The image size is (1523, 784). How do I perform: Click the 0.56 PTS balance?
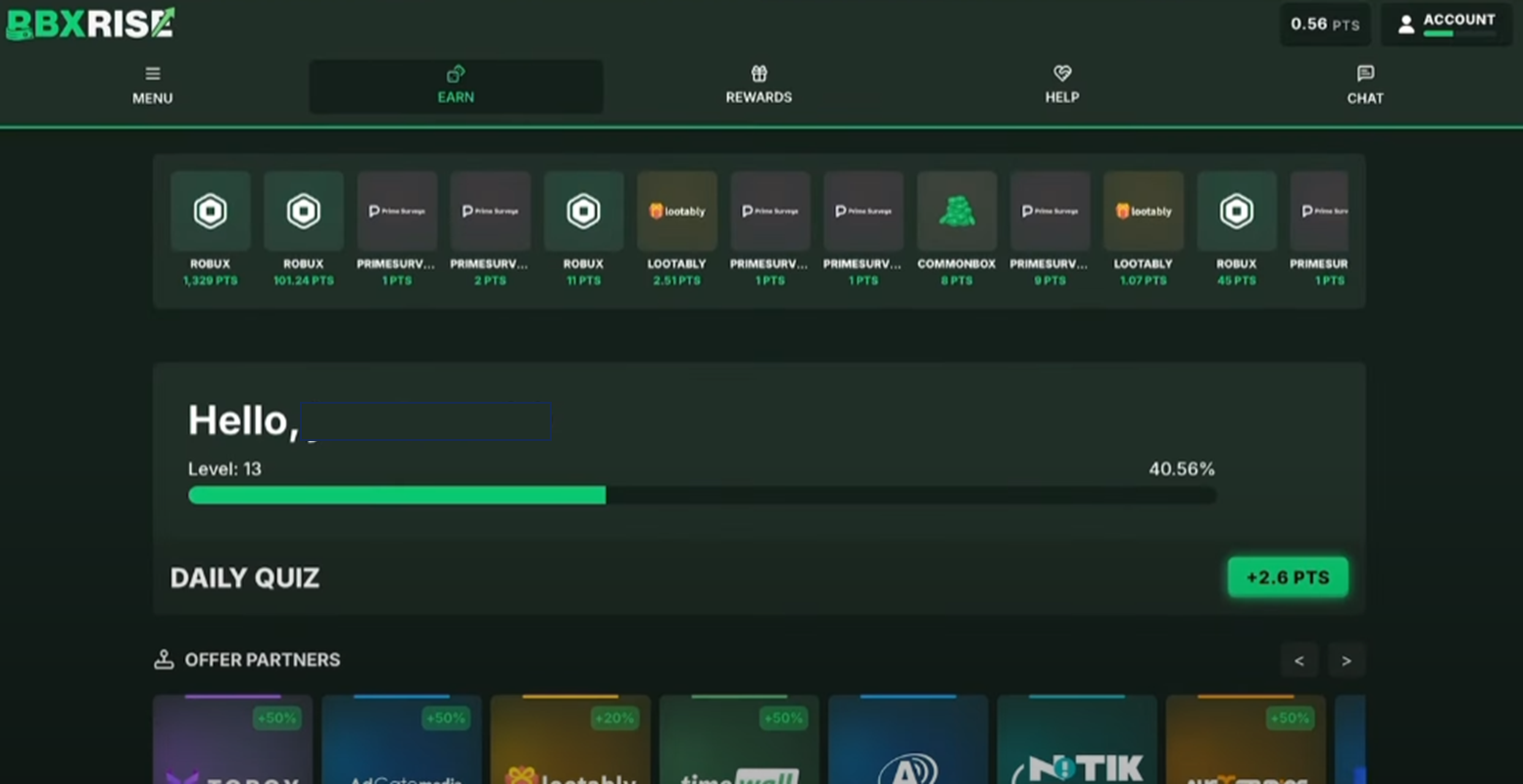(x=1325, y=24)
